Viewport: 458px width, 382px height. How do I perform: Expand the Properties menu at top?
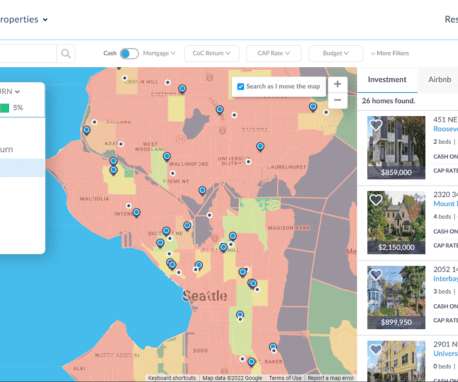(x=24, y=19)
